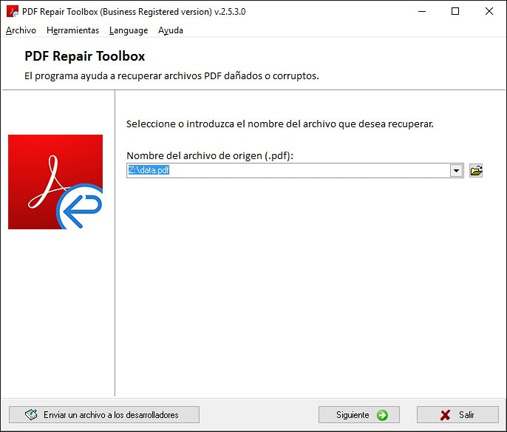Image resolution: width=507 pixels, height=432 pixels.
Task: Click Enviar un archivo a los desarrolladores
Action: pyautogui.click(x=104, y=415)
